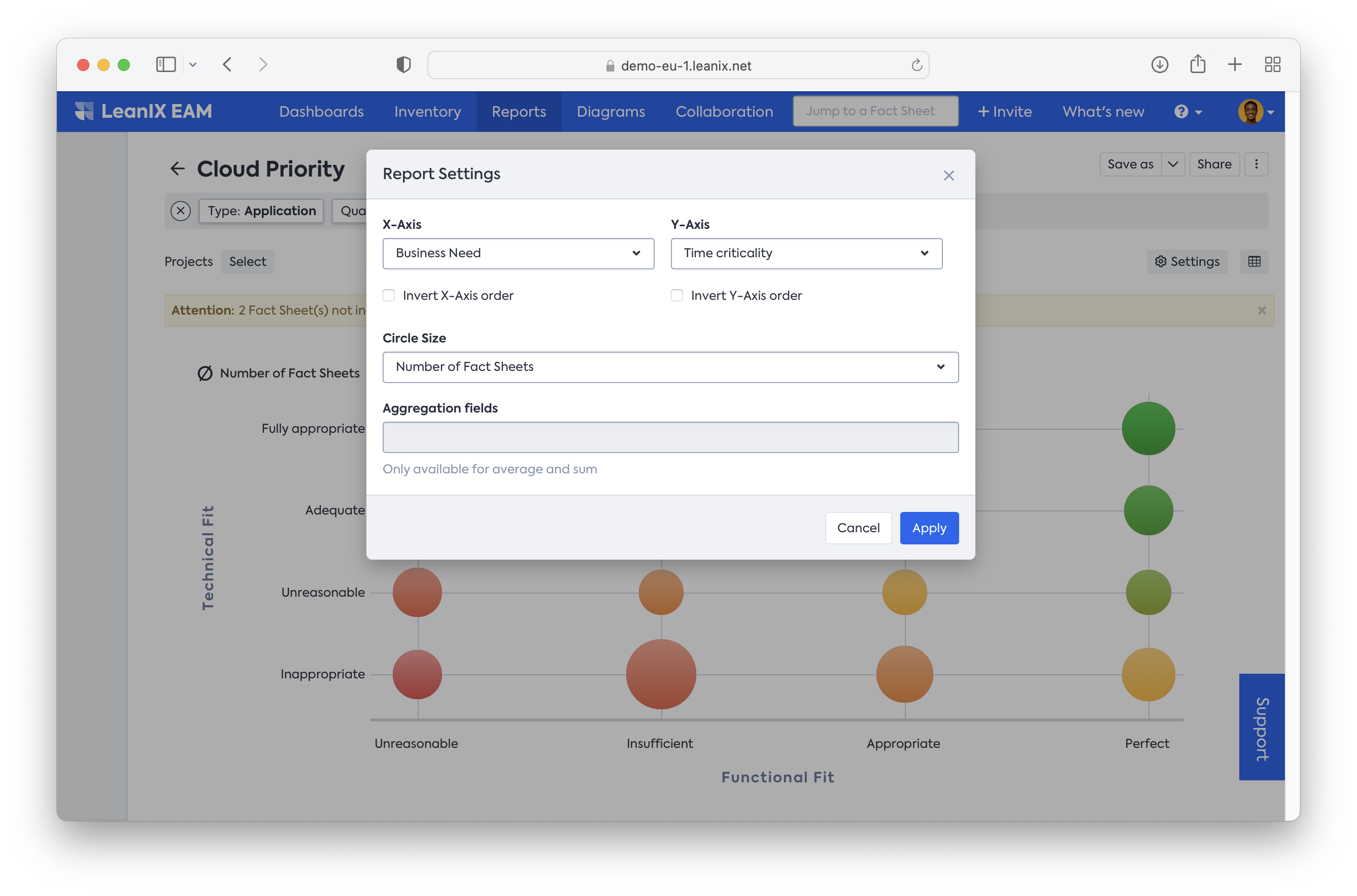Screen dimensions: 1357x896
Task: Open the X-Axis Business Need dropdown
Action: pyautogui.click(x=518, y=253)
